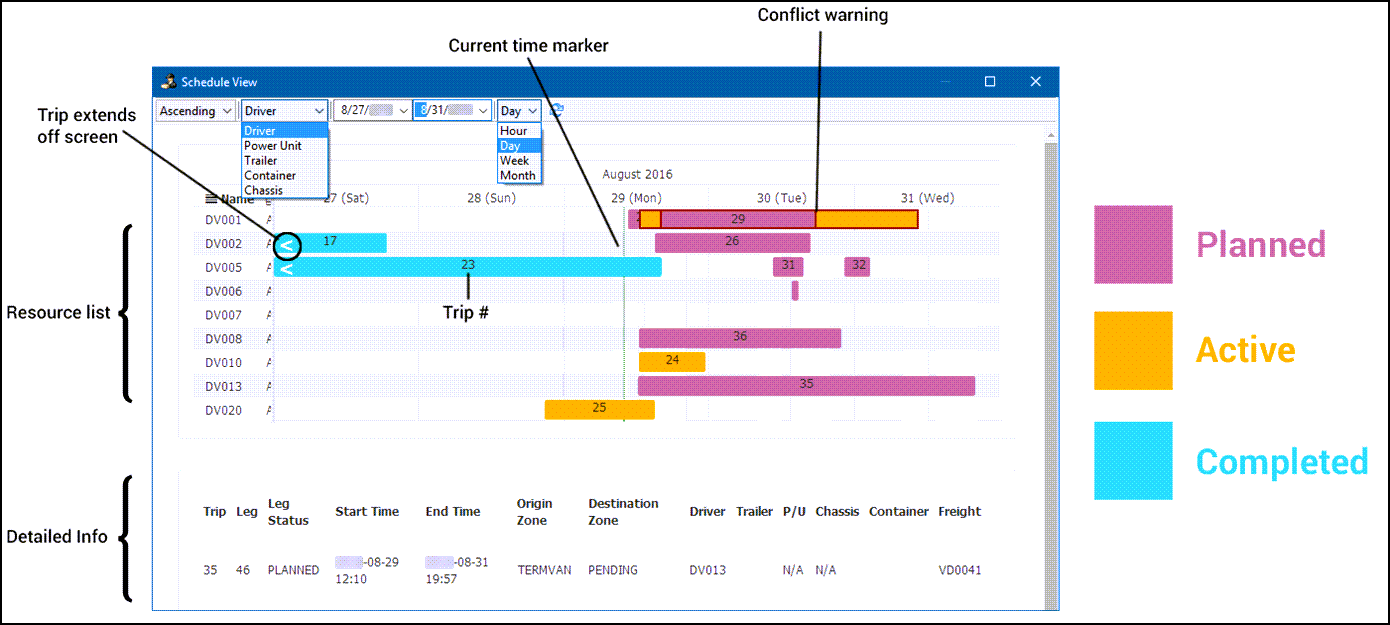This screenshot has width=1390, height=625.
Task: Click the hamburger icon beside Name
Action: click(x=211, y=199)
